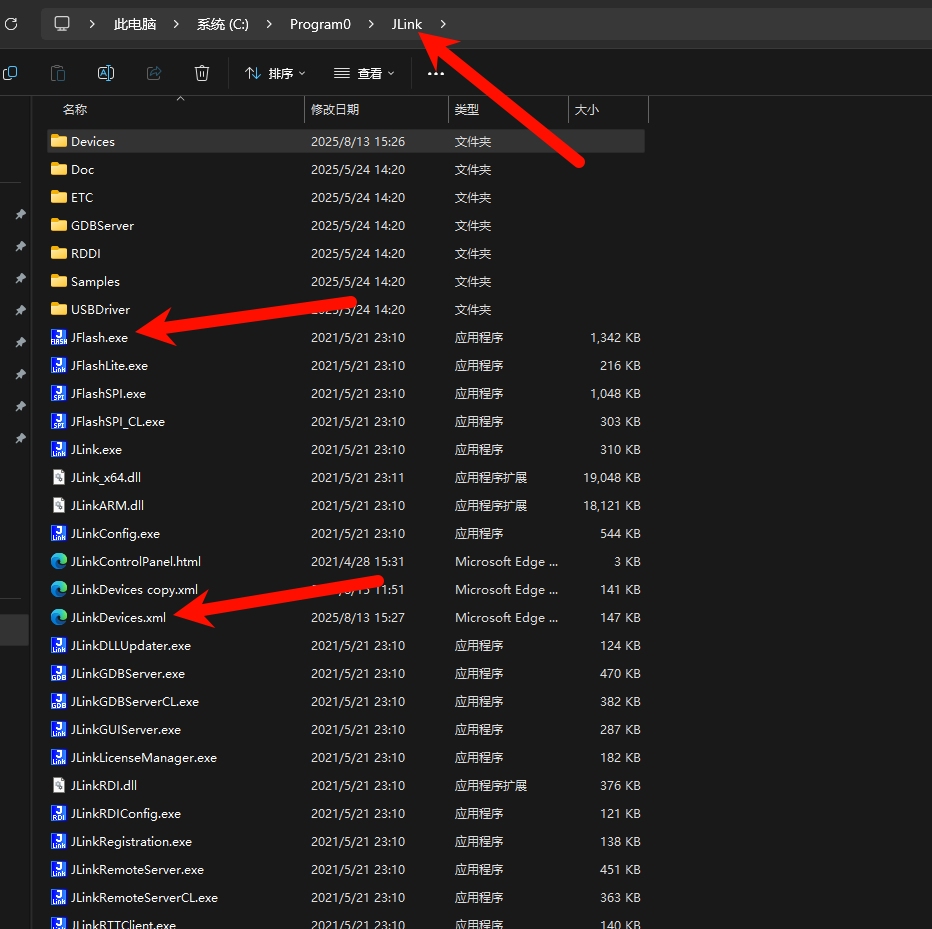Click the paste icon in the toolbar
Image resolution: width=932 pixels, height=929 pixels.
58,73
